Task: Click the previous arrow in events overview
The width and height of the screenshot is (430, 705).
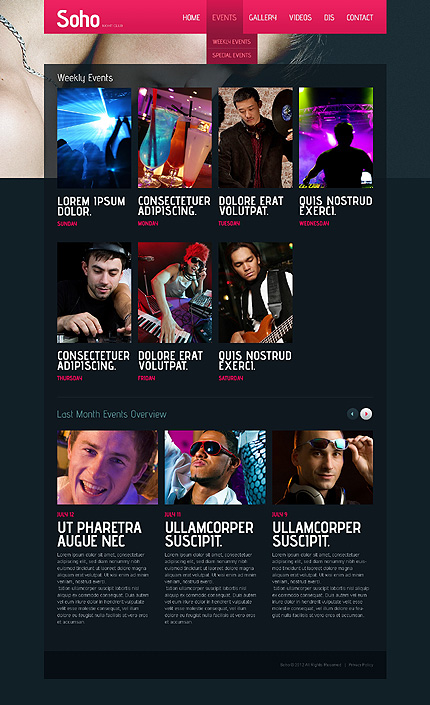Action: 352,414
